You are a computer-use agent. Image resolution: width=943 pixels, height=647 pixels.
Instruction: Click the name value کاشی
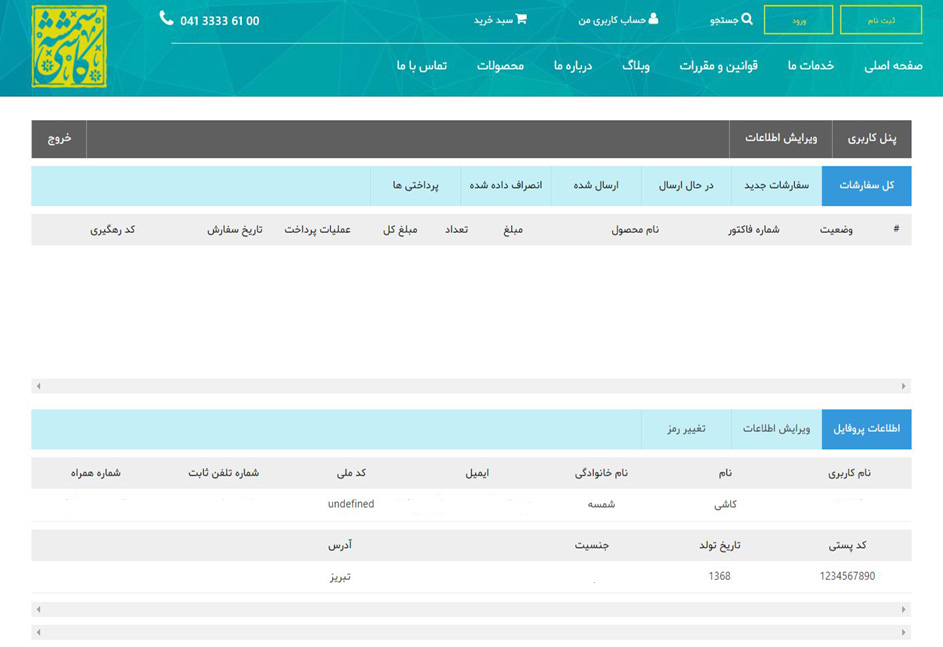(x=725, y=504)
